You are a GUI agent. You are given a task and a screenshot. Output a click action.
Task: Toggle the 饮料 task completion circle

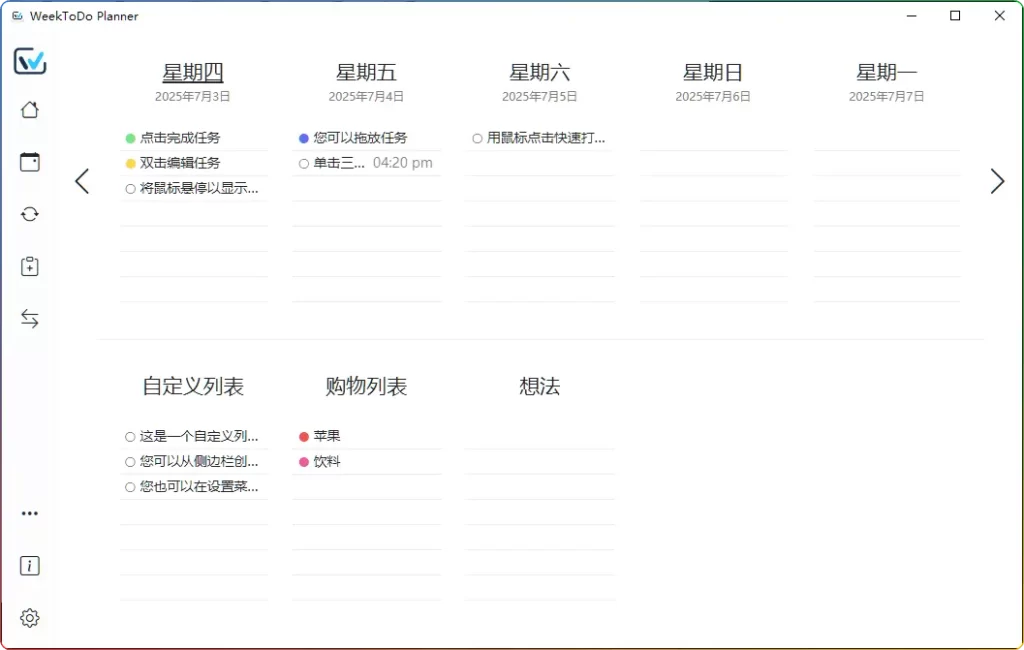[303, 461]
